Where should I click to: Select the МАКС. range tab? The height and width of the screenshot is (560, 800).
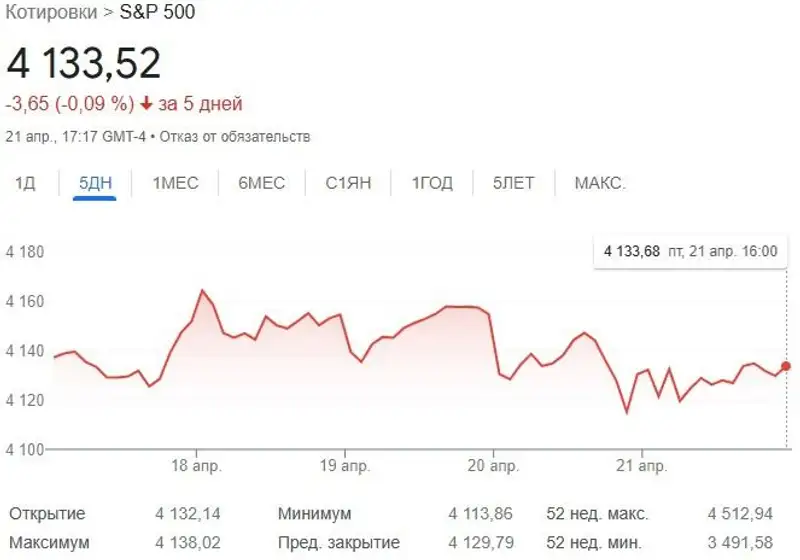pos(600,183)
